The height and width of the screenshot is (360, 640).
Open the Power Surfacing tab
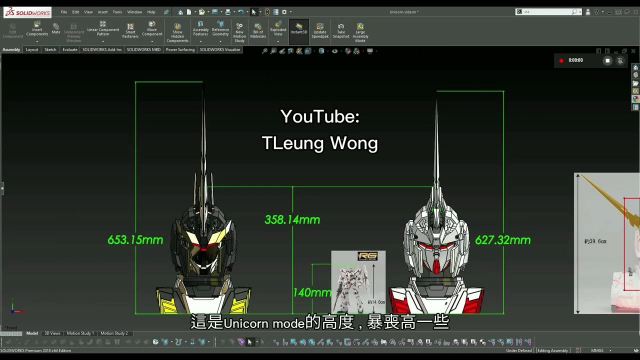tap(180, 50)
